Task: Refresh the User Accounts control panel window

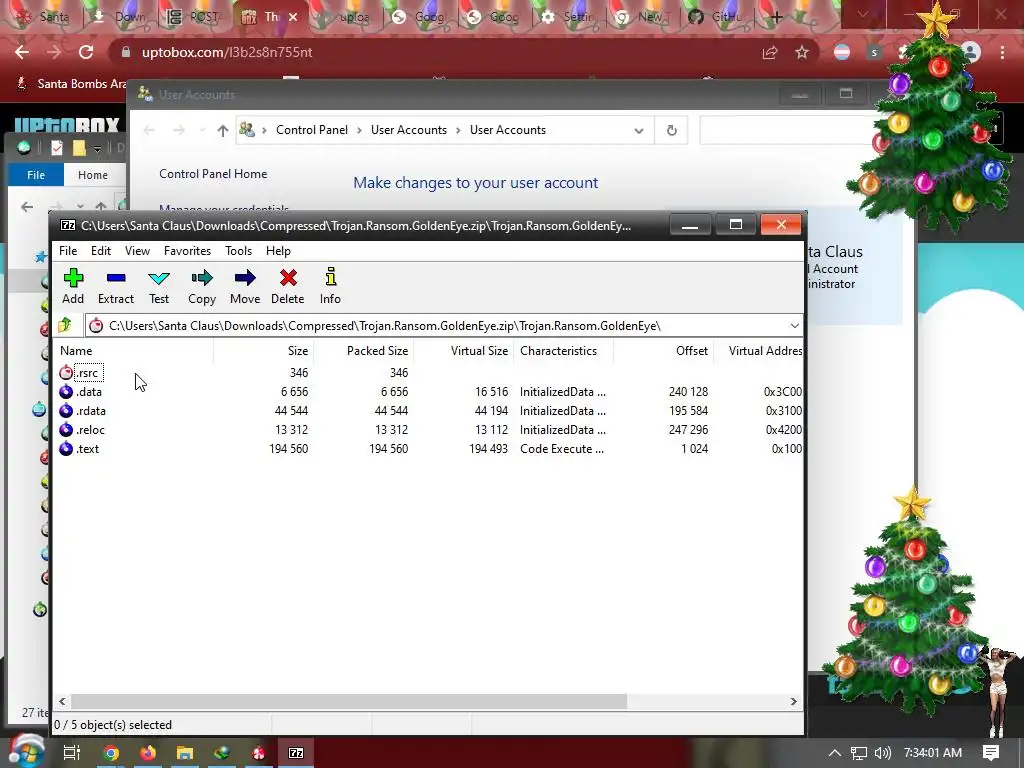Action: click(671, 130)
